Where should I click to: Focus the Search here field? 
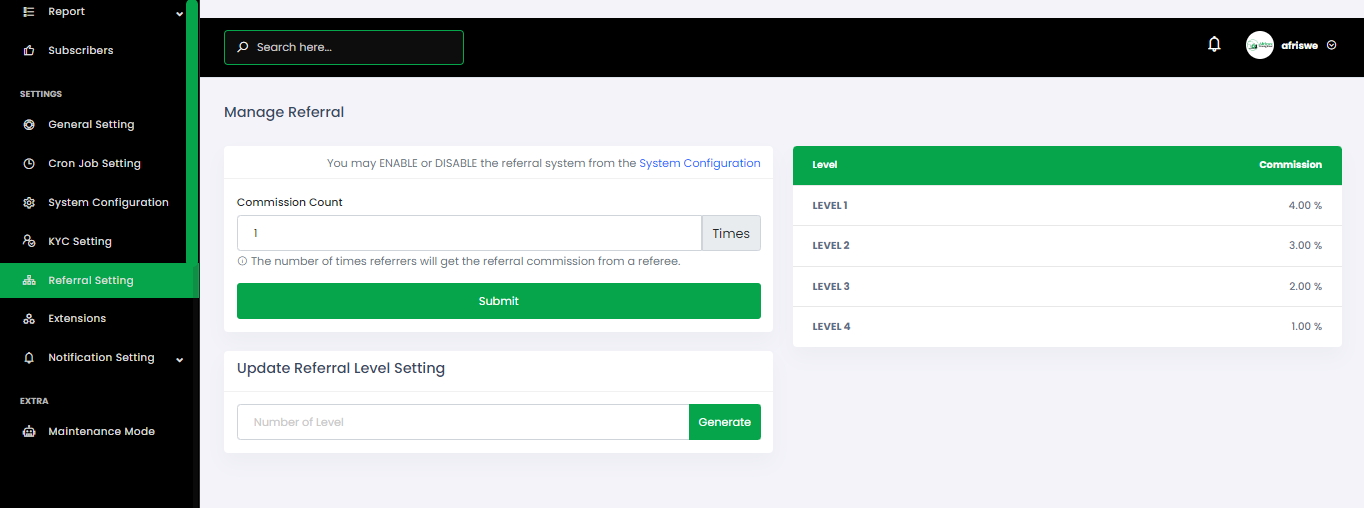click(344, 47)
